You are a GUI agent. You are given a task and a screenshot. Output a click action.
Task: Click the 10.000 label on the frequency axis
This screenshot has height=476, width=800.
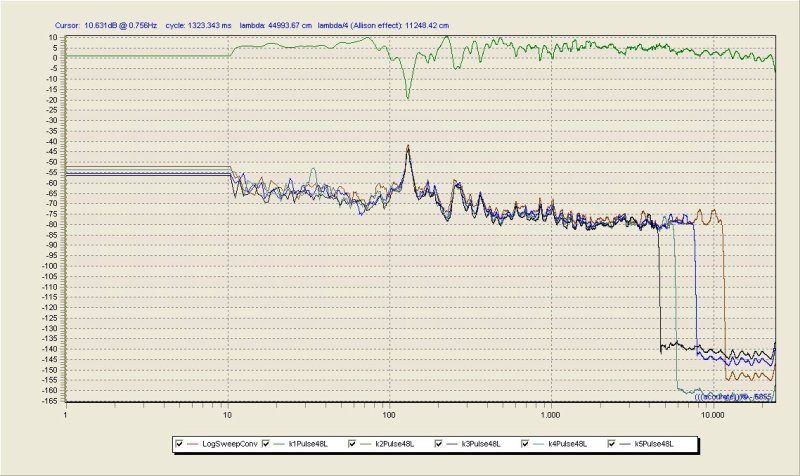coord(712,415)
